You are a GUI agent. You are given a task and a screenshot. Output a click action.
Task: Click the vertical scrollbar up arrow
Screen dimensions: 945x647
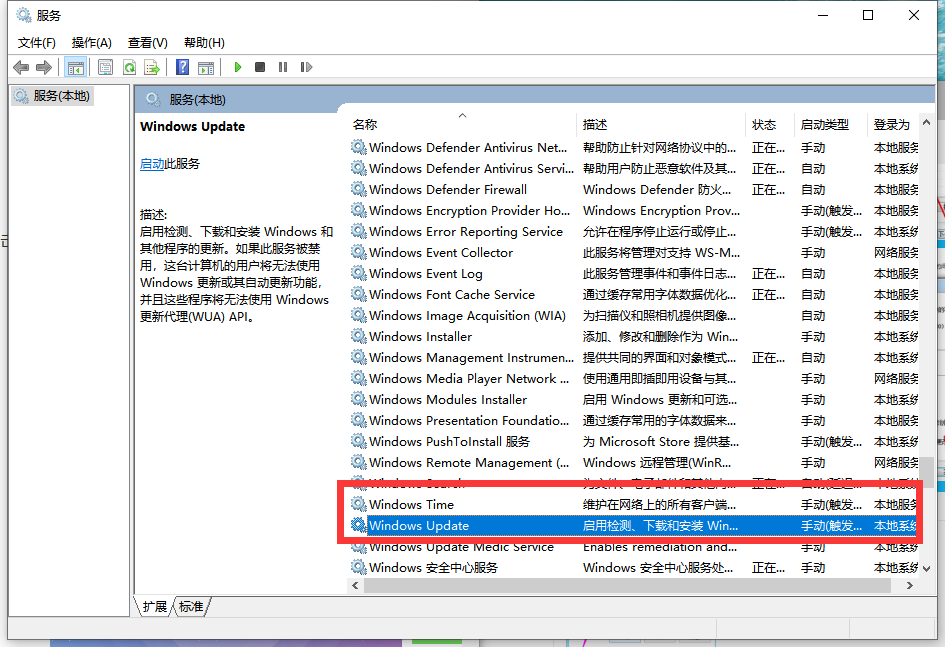click(926, 123)
